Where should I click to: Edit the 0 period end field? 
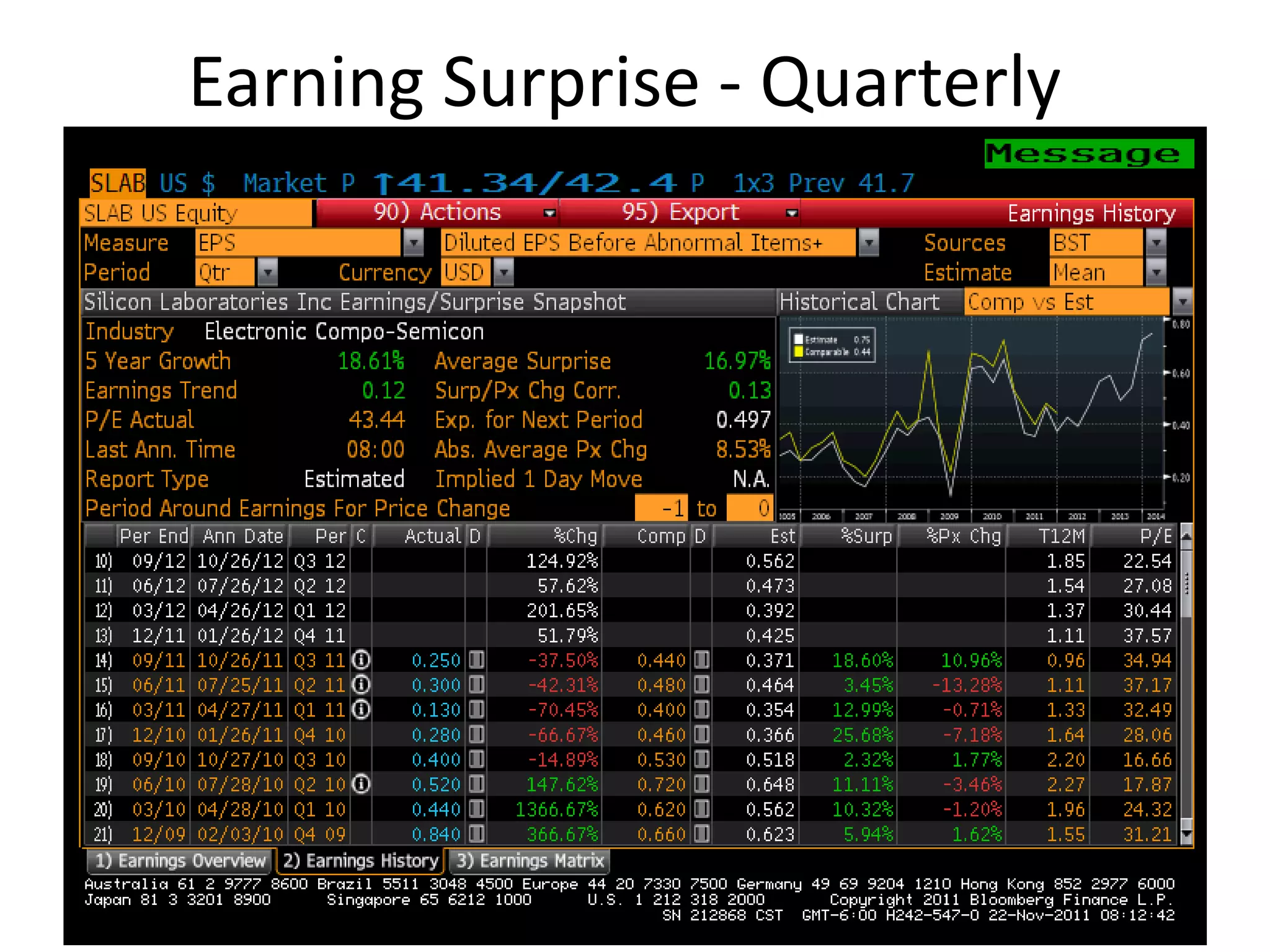pos(749,508)
